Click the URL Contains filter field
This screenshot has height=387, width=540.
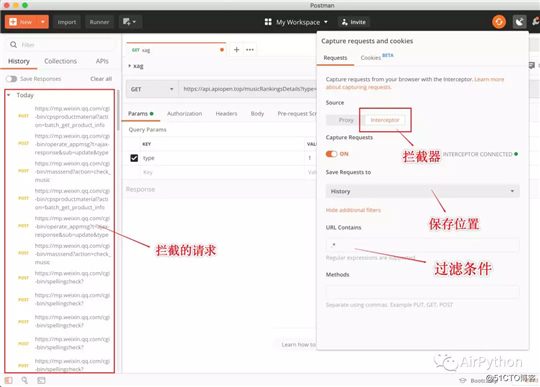(x=422, y=245)
